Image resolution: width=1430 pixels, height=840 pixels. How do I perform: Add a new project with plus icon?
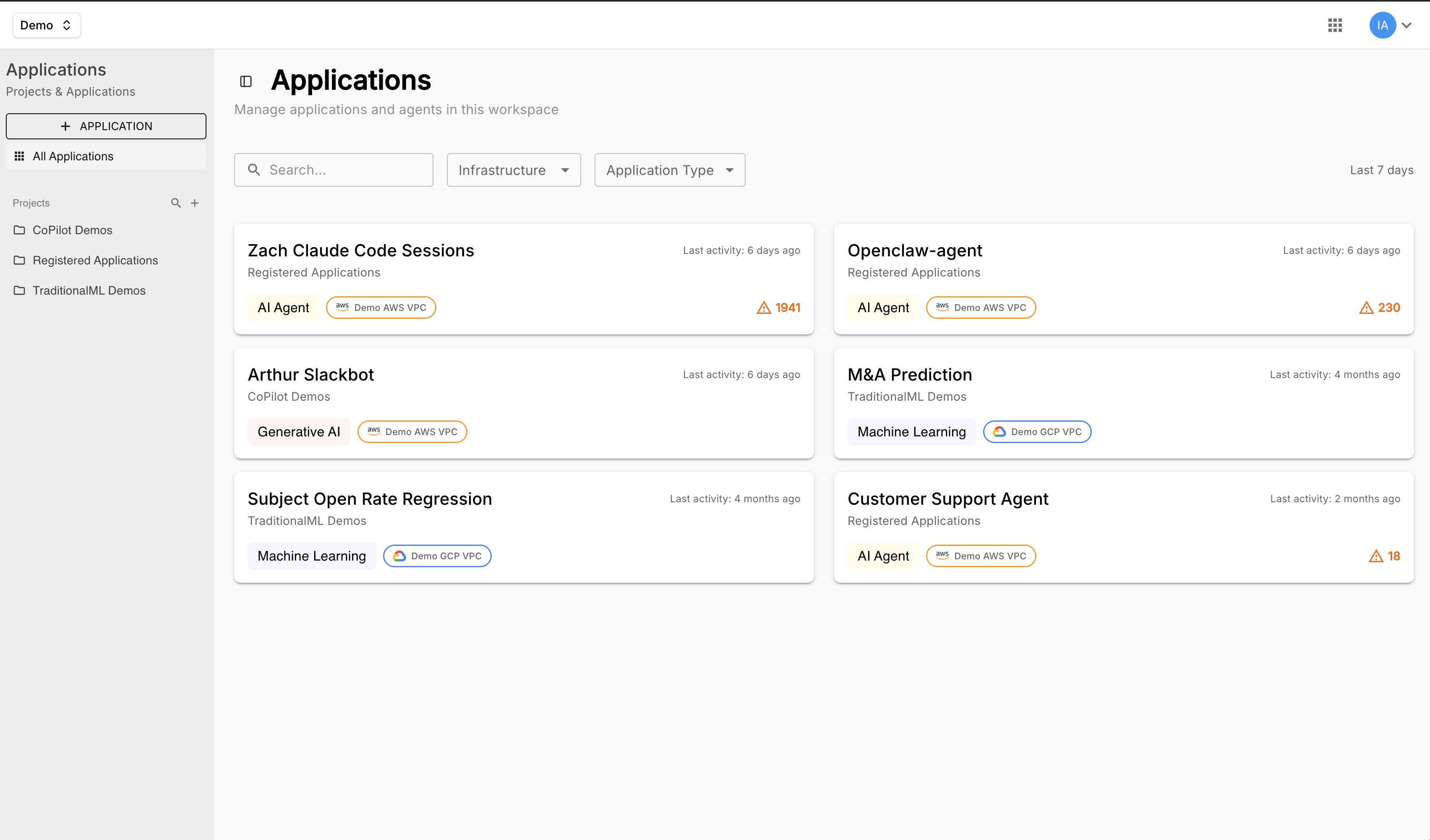coord(195,203)
